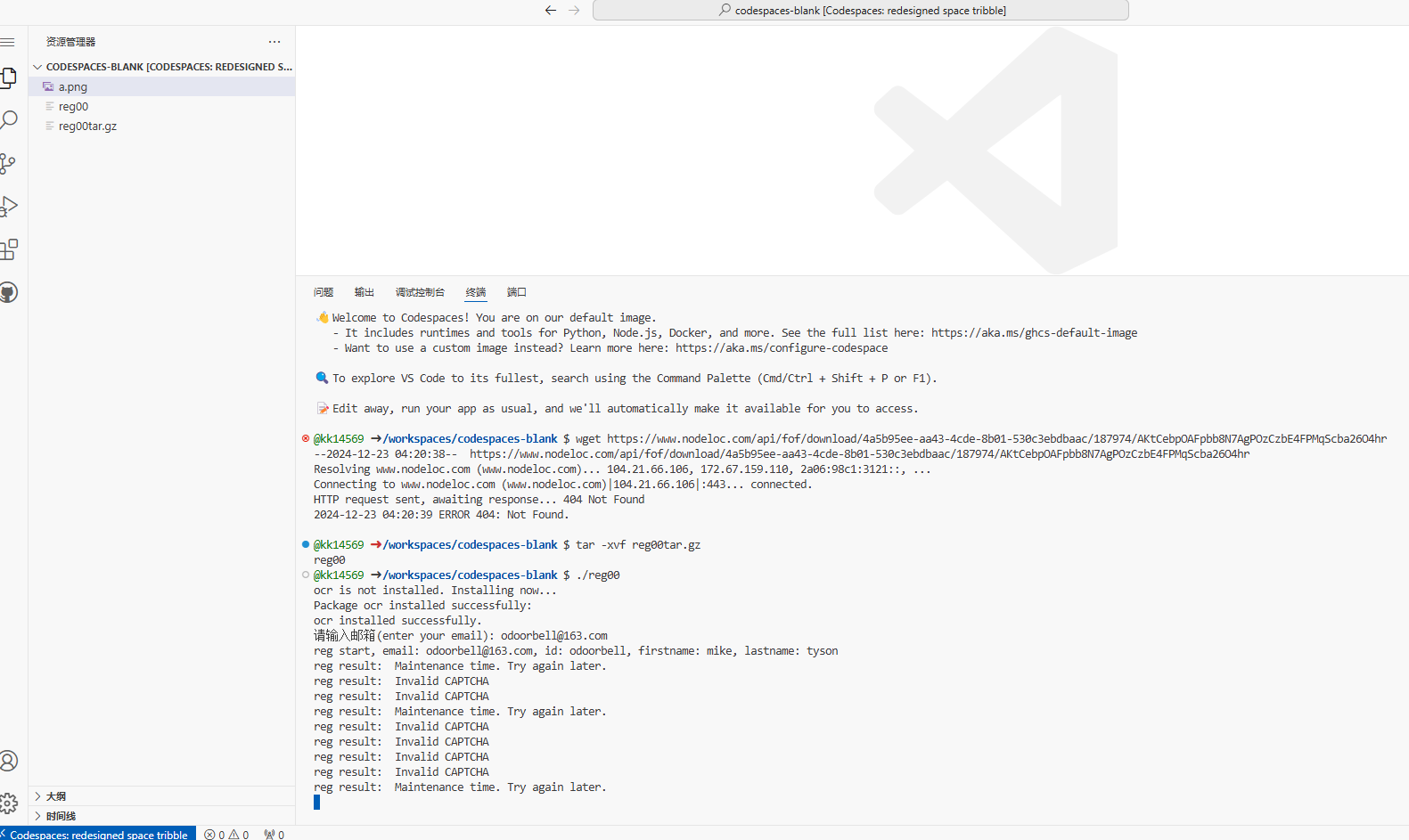Viewport: 1409px width, 840px height.
Task: Expand the 时间线 timeline section
Action: [162, 816]
